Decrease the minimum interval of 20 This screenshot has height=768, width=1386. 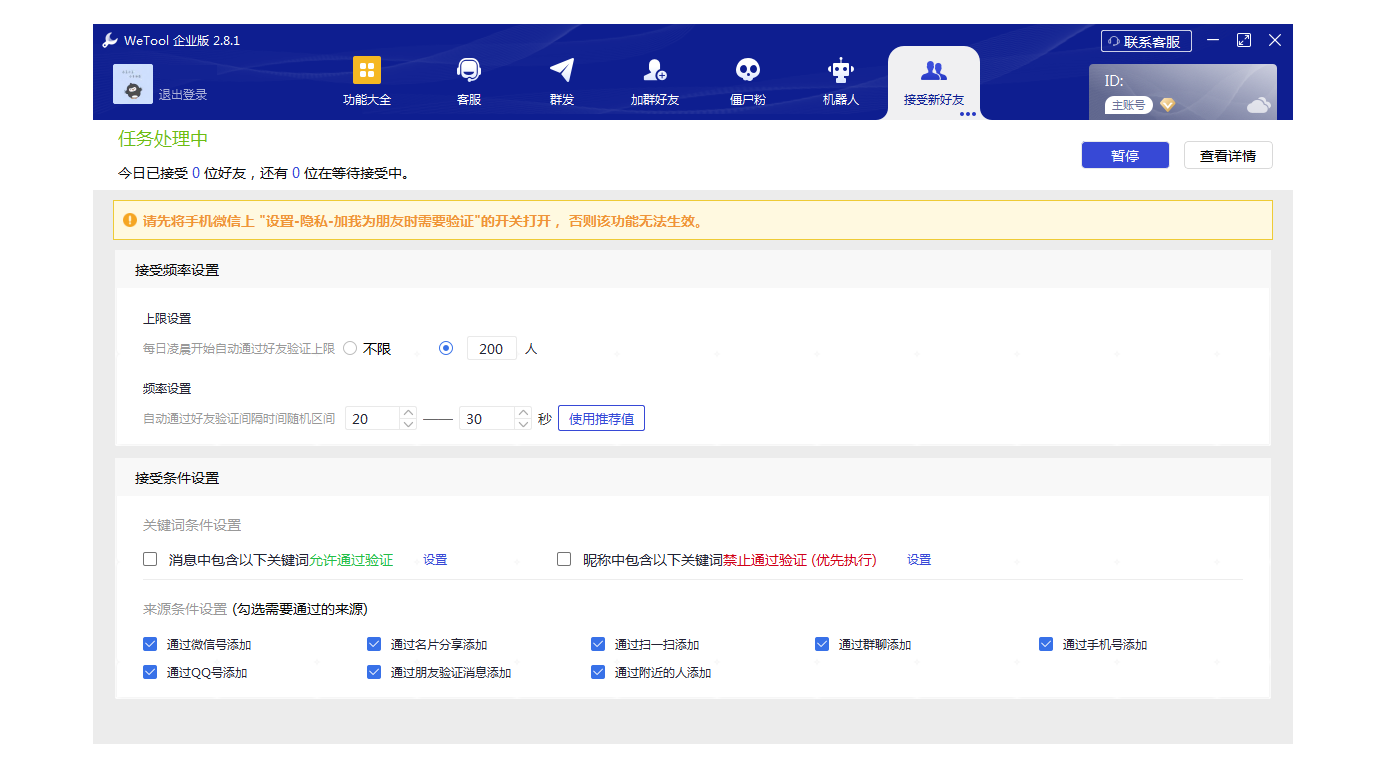(x=408, y=425)
